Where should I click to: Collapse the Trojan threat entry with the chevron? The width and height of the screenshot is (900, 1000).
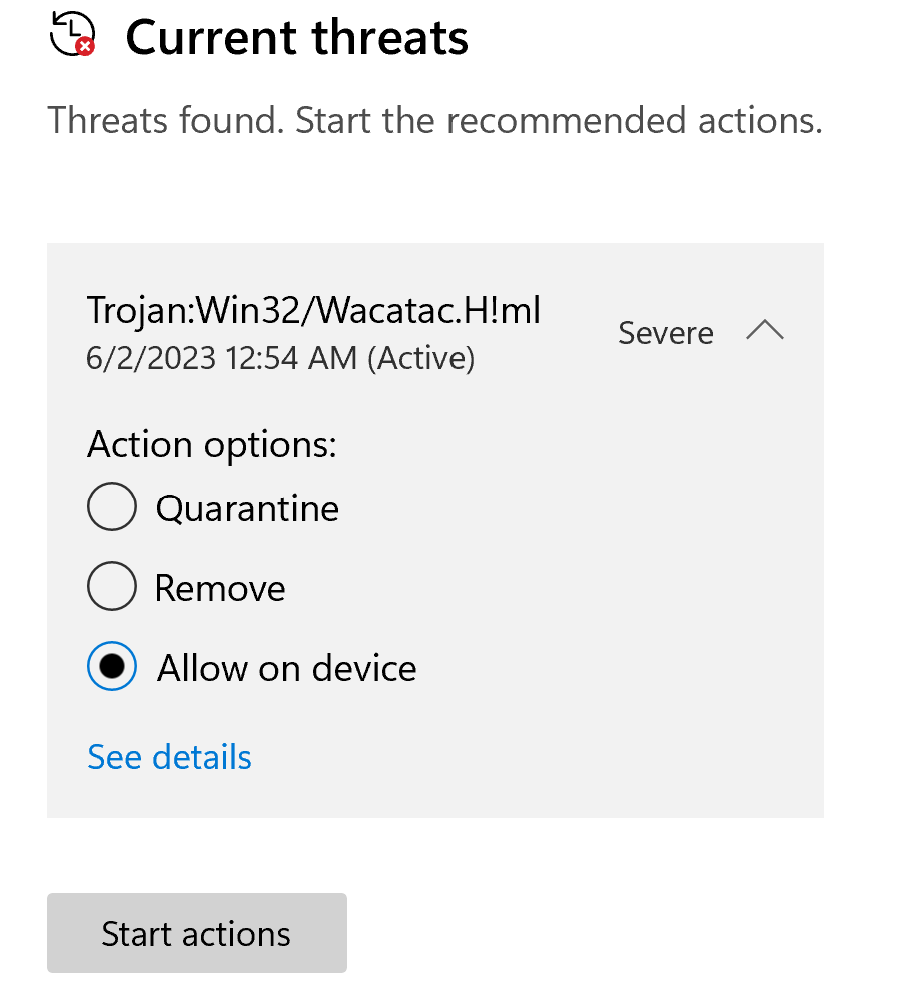tap(765, 332)
